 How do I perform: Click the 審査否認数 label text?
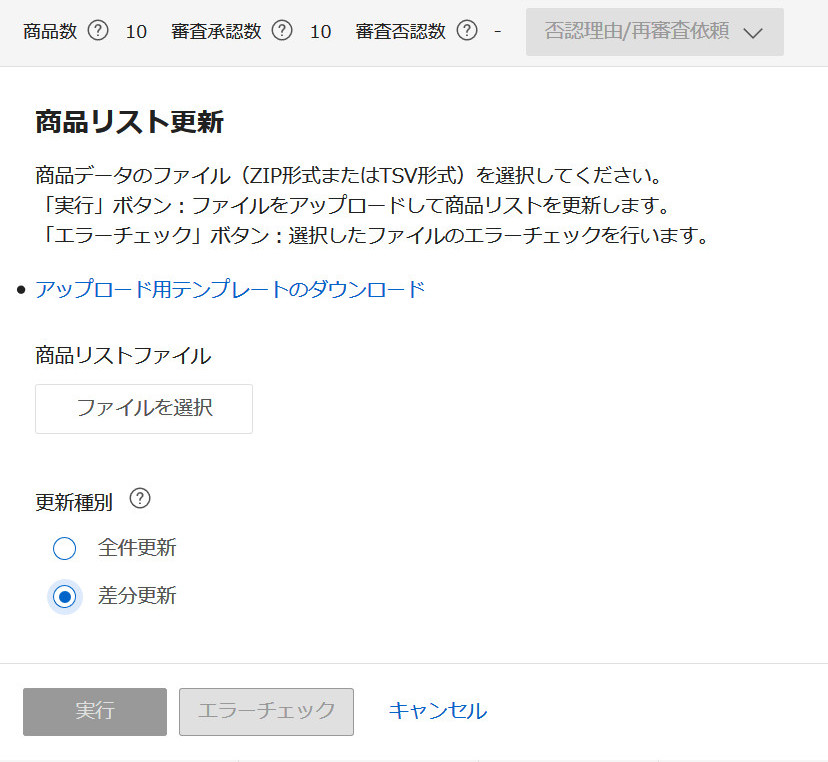coord(400,31)
